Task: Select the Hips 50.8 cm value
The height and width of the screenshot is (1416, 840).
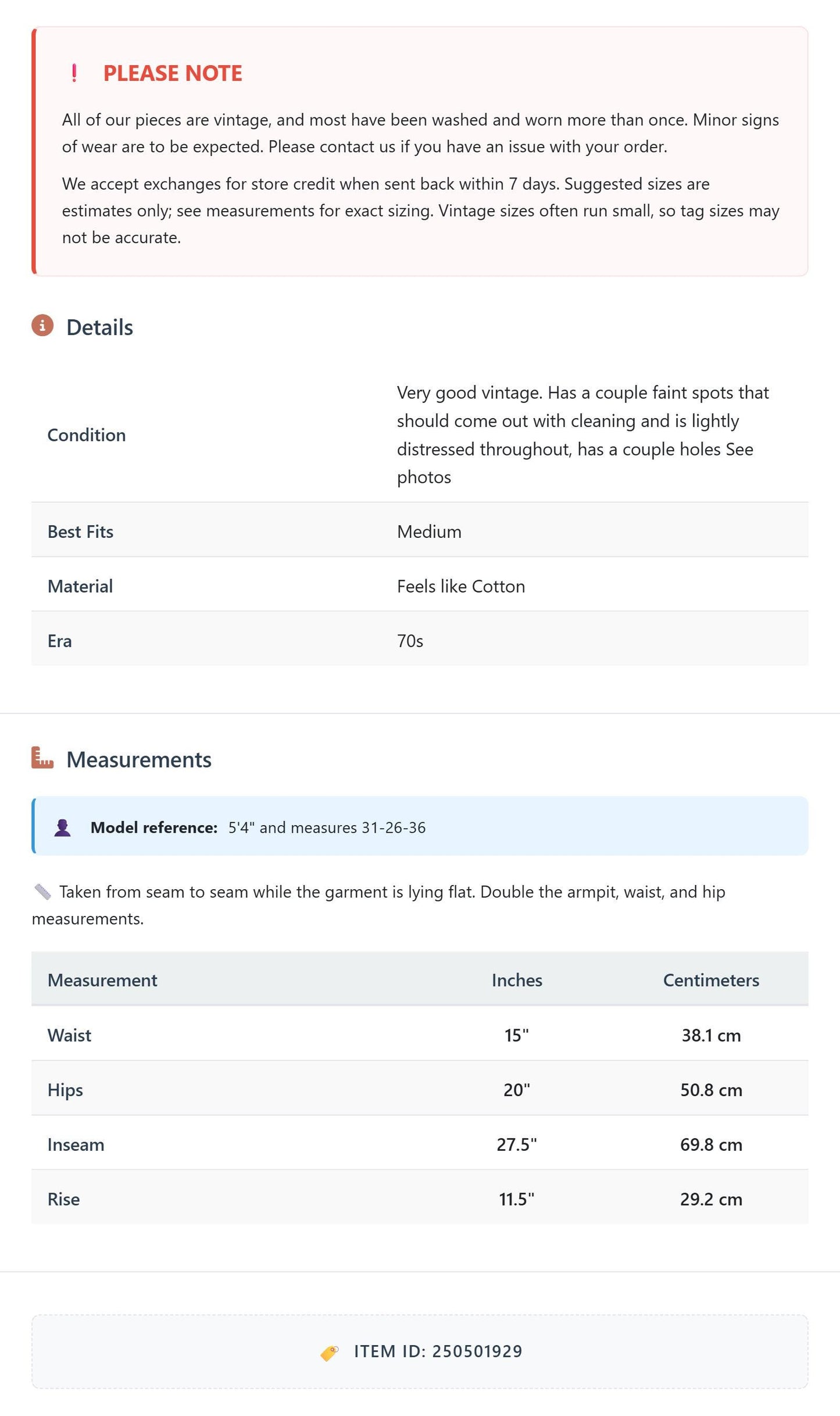Action: (x=711, y=1090)
